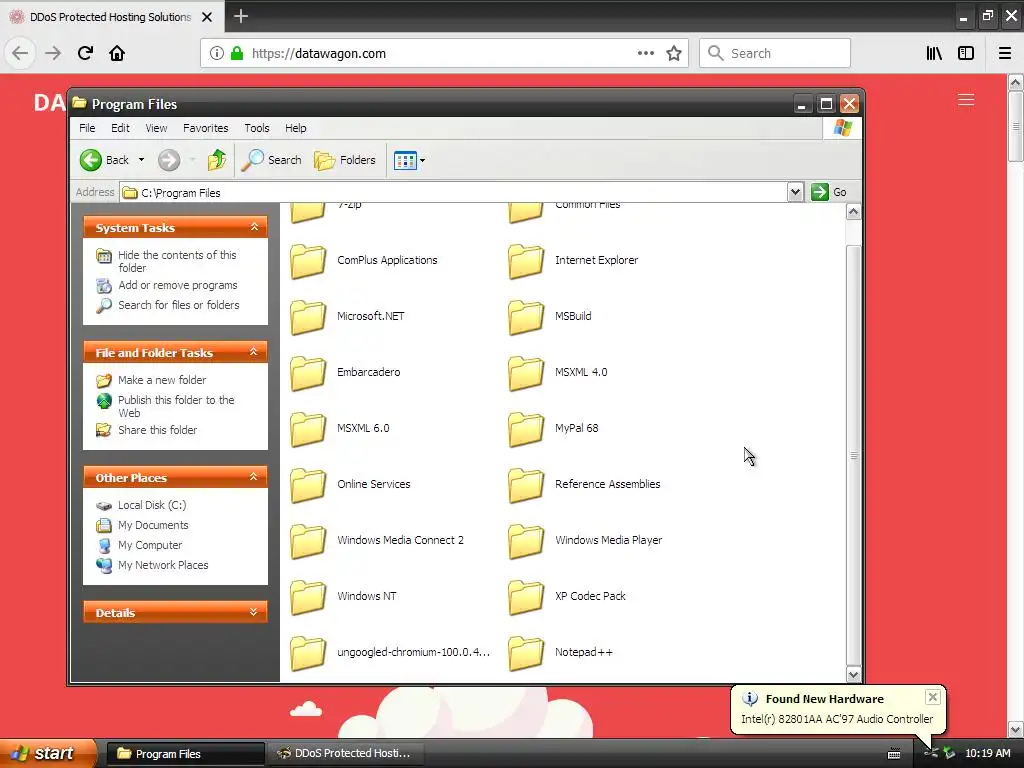
Task: Select the Notepad++ folder icon
Action: tap(526, 654)
